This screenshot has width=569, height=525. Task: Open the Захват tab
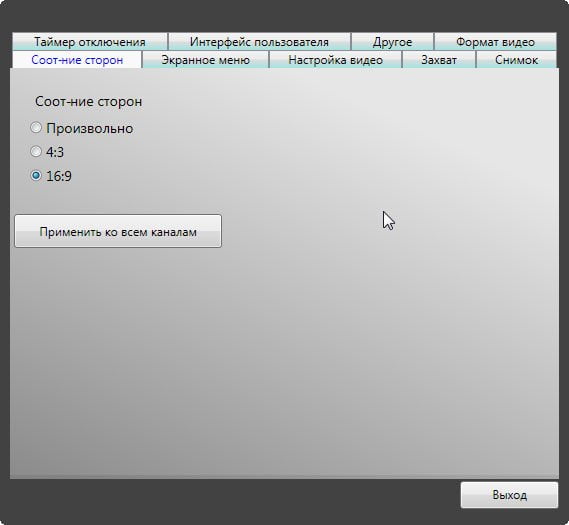pyautogui.click(x=439, y=60)
